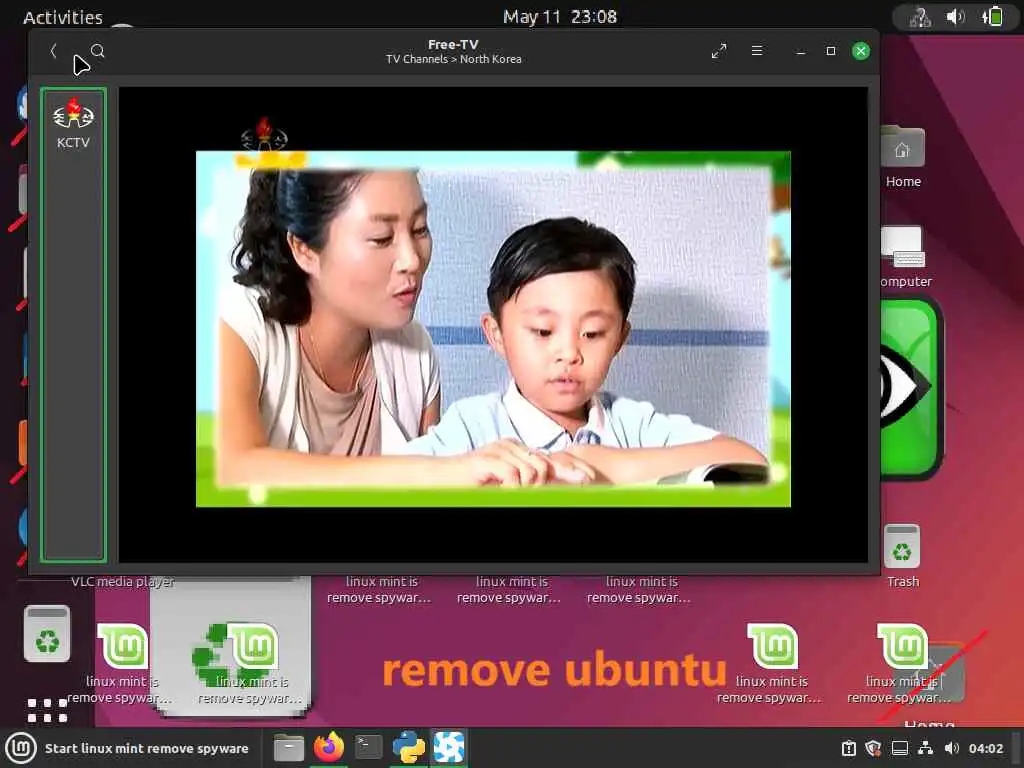Click the network icon in the top bar
Viewport: 1024px width, 768px height.
pyautogui.click(x=920, y=17)
